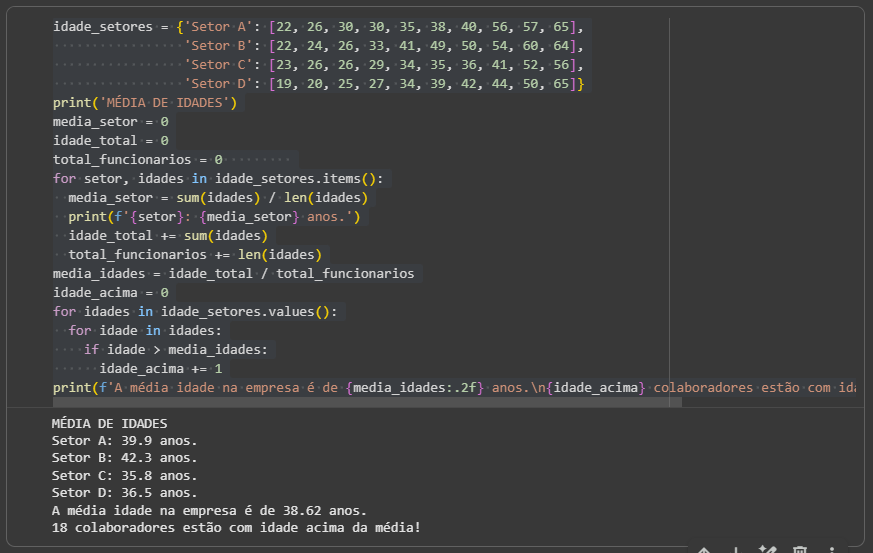The width and height of the screenshot is (873, 553).
Task: Open the three-dot more cell options menu
Action: 832,549
